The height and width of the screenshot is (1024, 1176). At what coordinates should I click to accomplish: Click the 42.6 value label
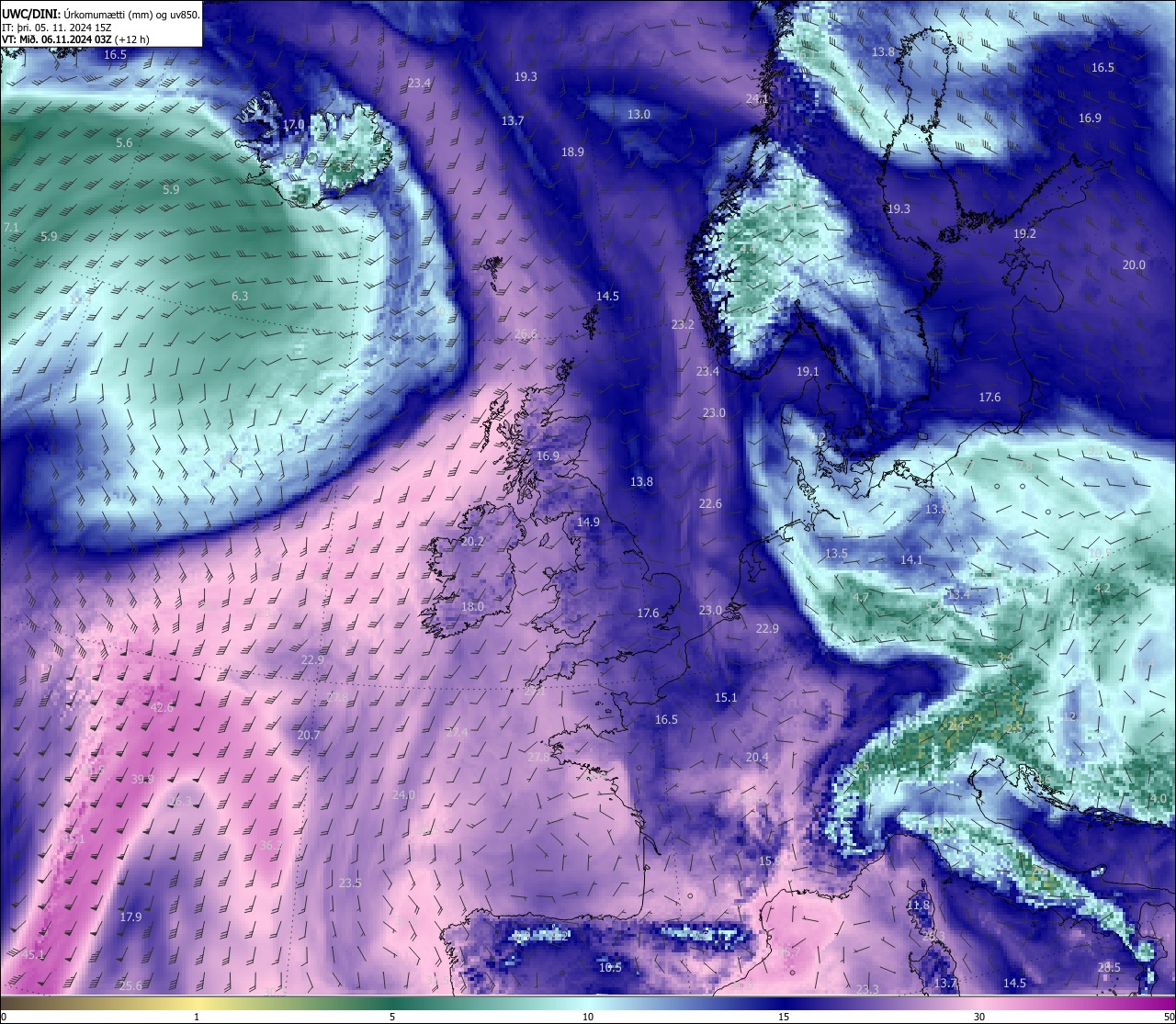click(x=162, y=707)
